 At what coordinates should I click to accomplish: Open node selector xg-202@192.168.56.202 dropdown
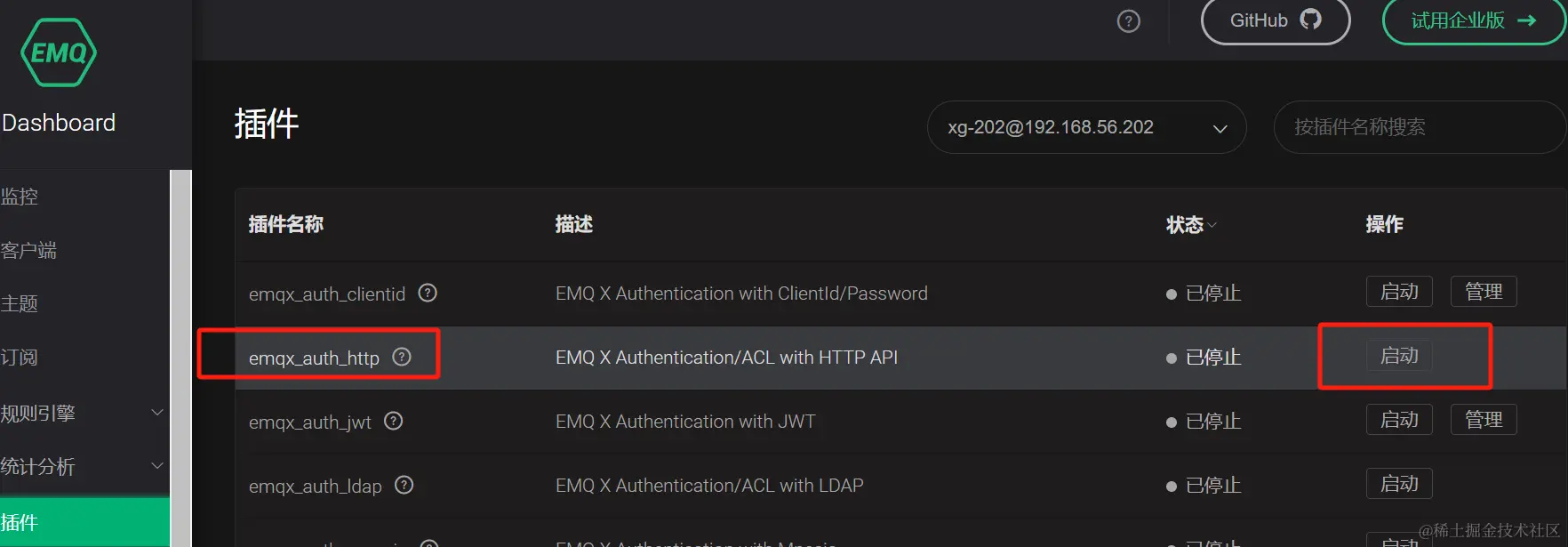pos(1086,127)
